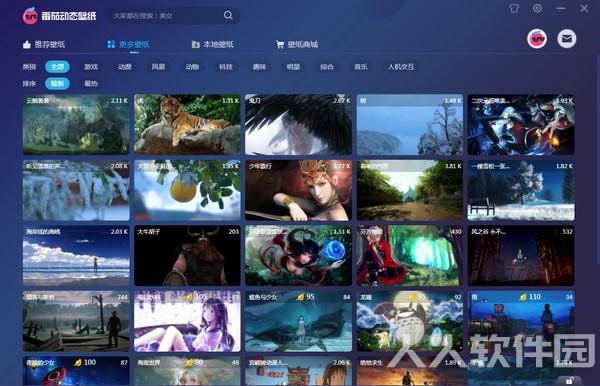Switch to the 本地壁纸 tab
The width and height of the screenshot is (600, 386).
coord(212,44)
